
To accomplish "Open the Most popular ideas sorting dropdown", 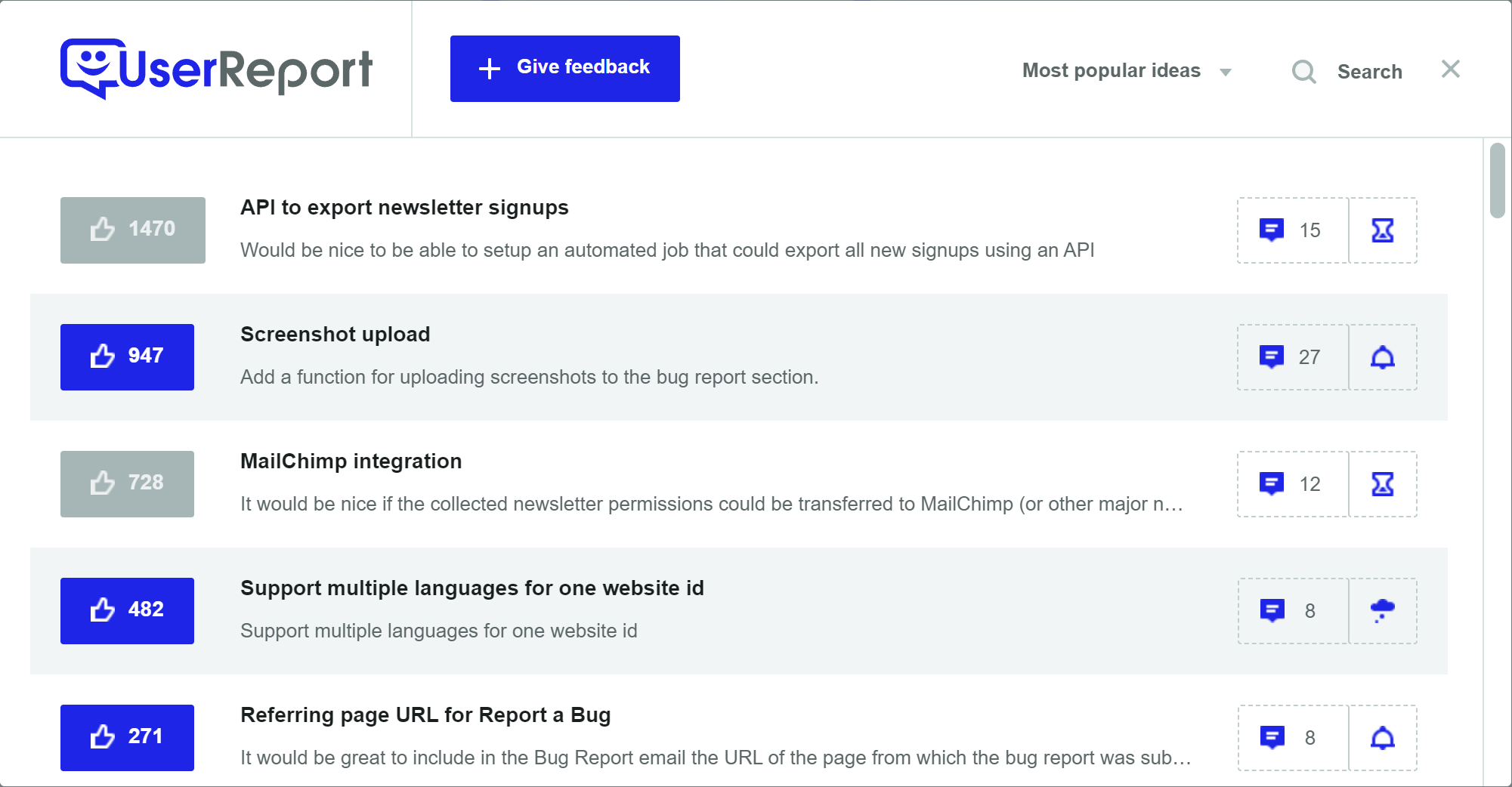I will click(x=1111, y=70).
